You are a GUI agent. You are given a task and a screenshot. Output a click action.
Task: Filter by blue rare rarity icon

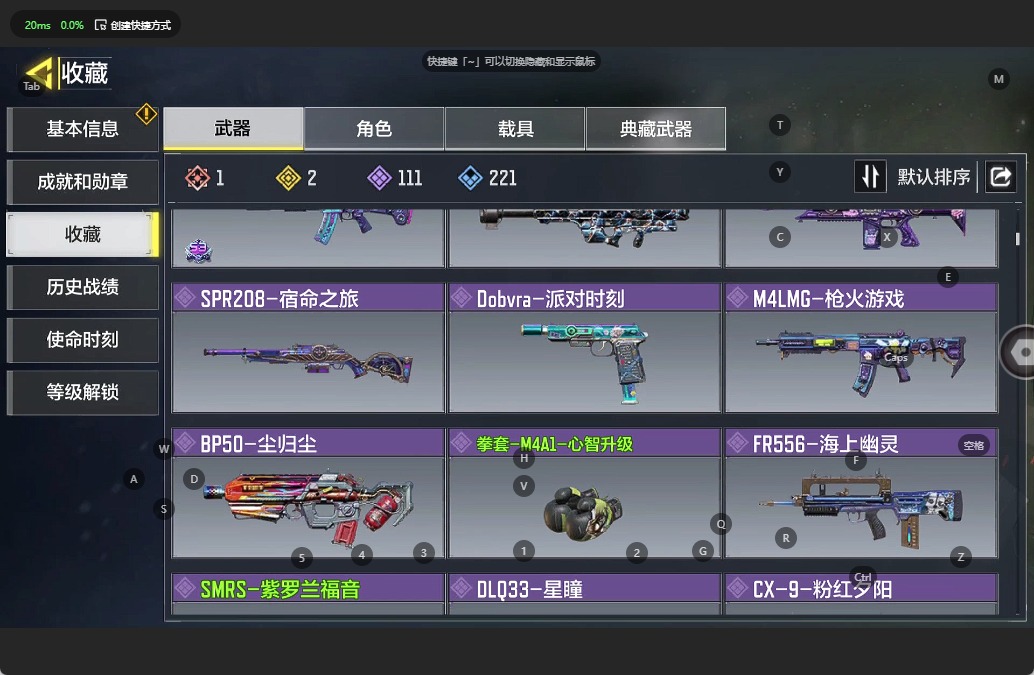470,178
